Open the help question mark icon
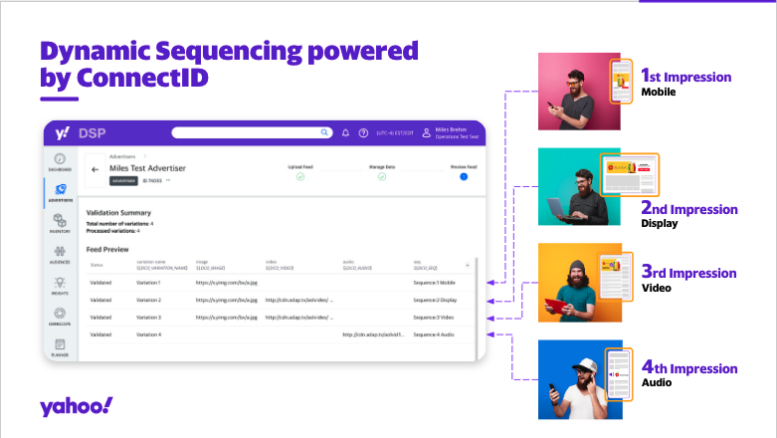Screen dimensions: 777x438 [x=363, y=133]
